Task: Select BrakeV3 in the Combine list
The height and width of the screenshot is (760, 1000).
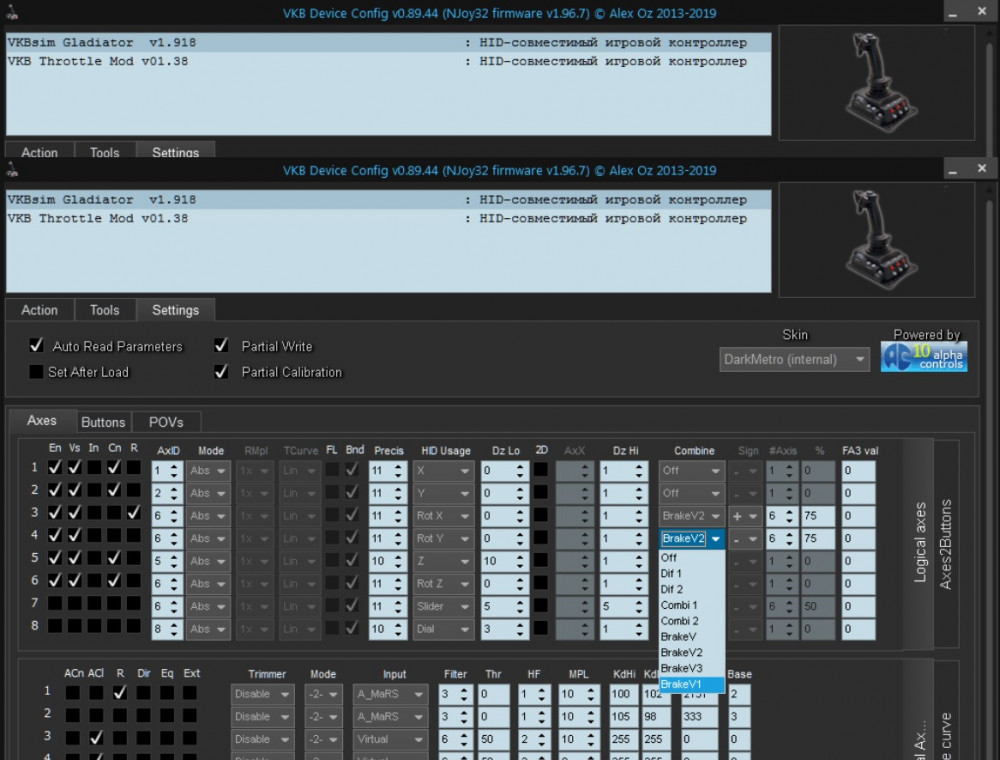Action: click(691, 668)
